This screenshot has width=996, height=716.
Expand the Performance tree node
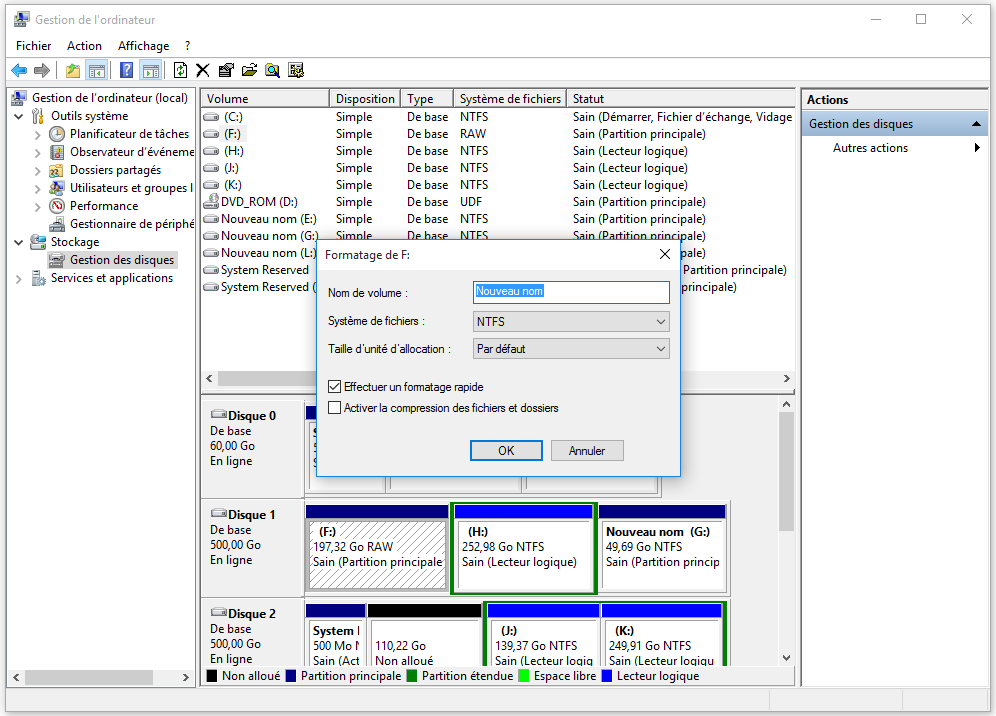[x=37, y=206]
